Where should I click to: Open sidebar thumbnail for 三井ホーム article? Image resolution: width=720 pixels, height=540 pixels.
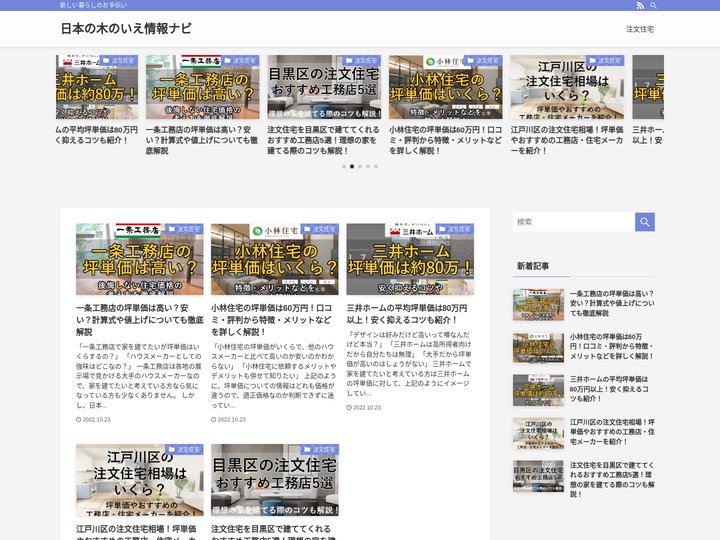click(538, 390)
